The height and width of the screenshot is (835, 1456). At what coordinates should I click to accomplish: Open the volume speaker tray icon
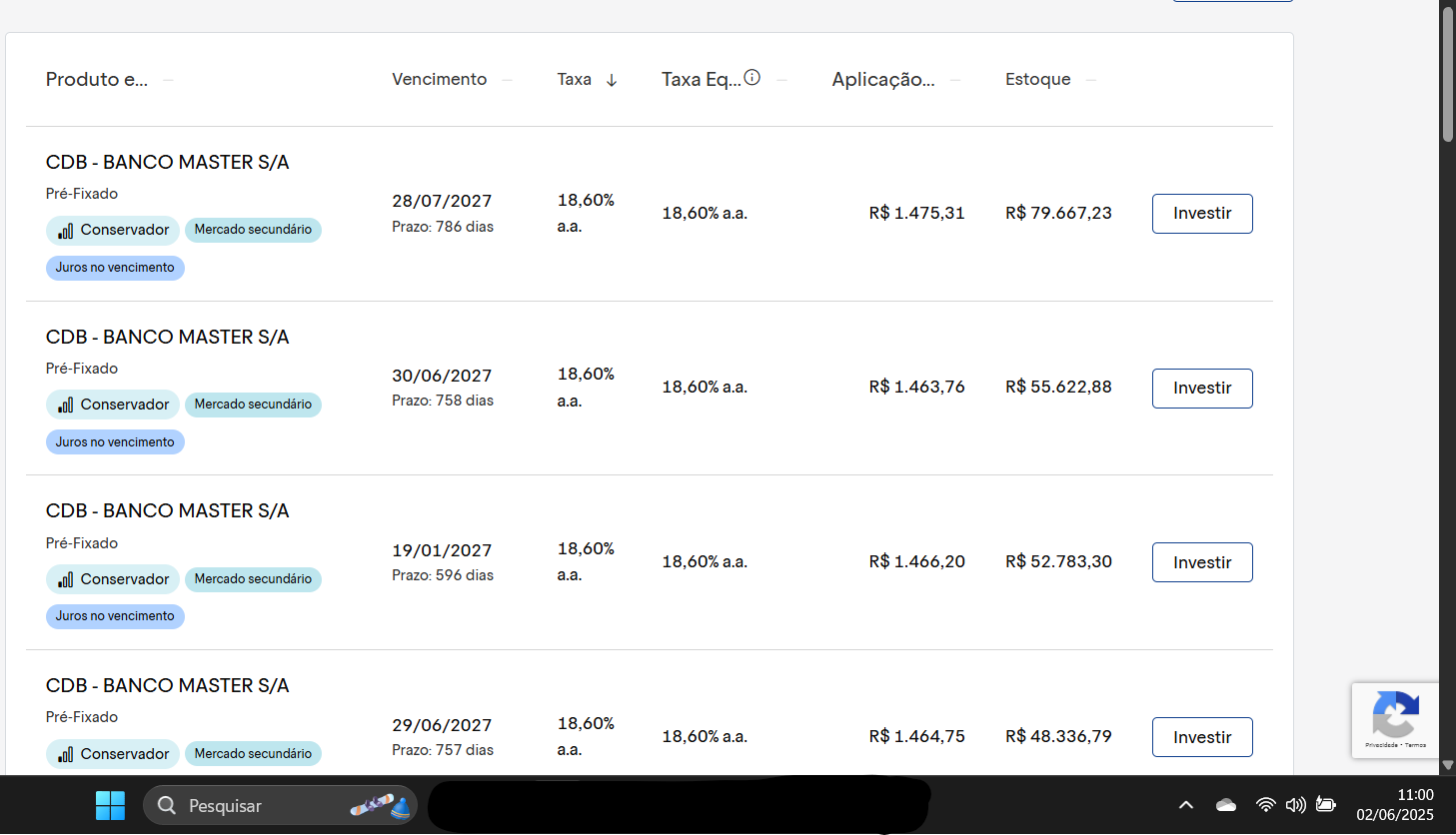coord(1296,805)
